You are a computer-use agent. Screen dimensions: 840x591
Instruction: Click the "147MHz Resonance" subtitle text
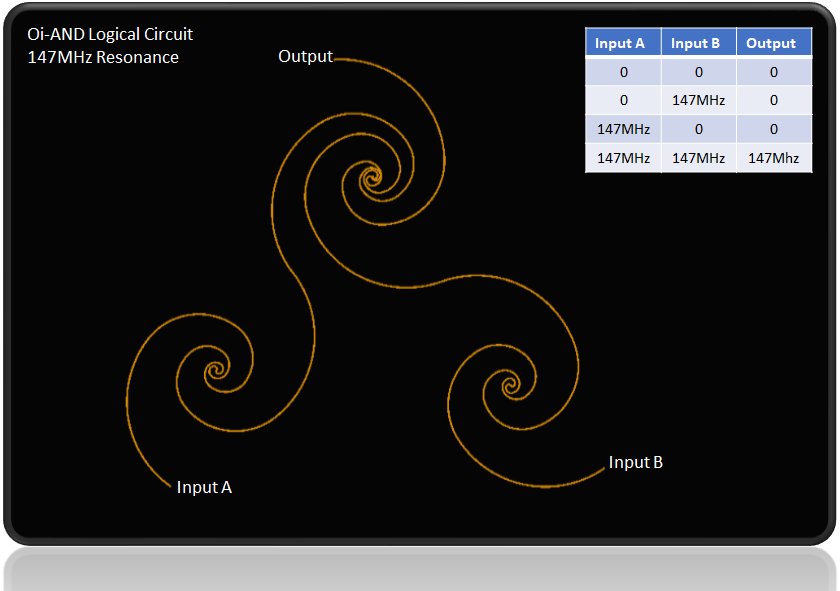click(x=104, y=57)
